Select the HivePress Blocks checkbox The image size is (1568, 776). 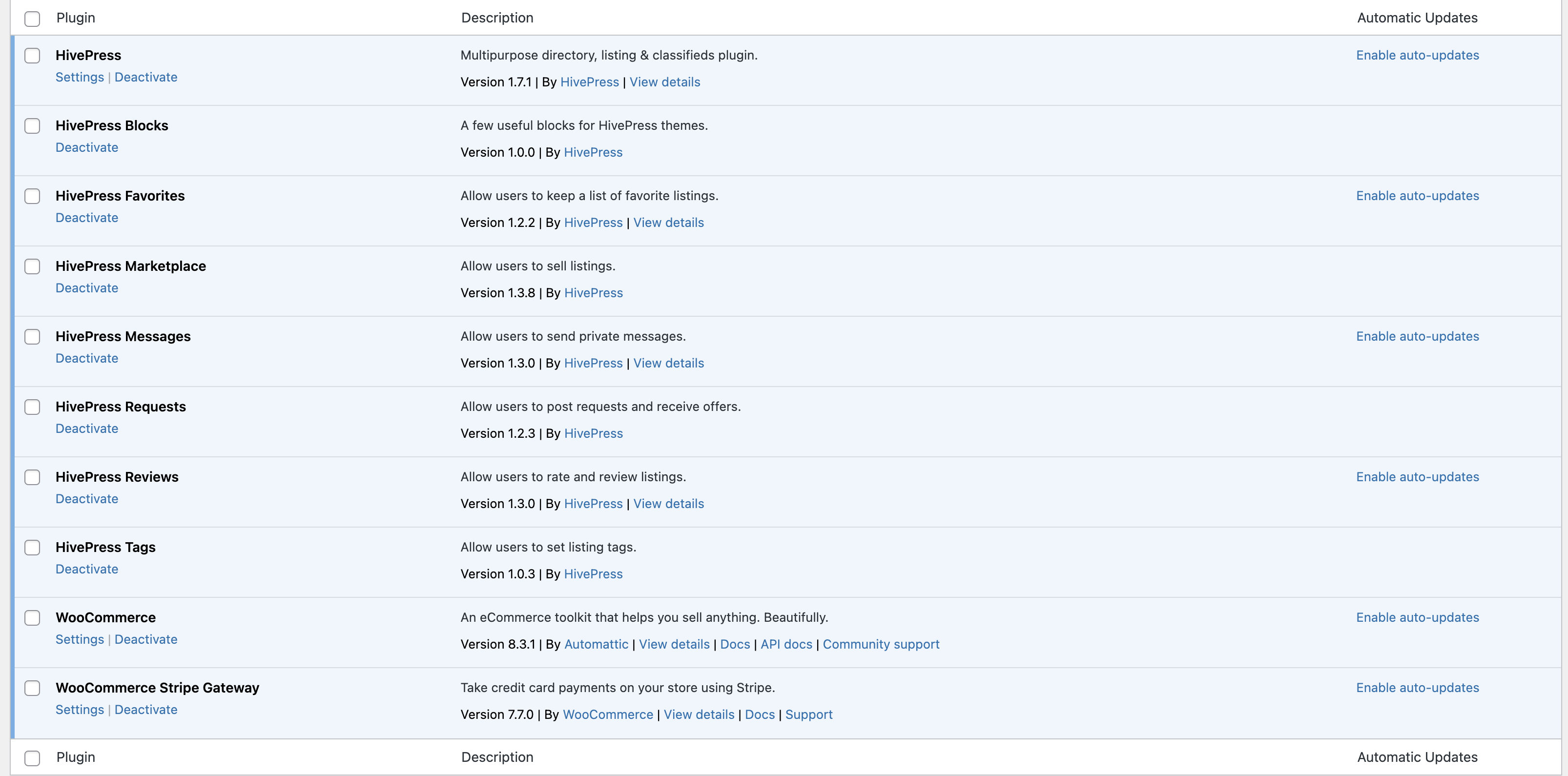32,126
